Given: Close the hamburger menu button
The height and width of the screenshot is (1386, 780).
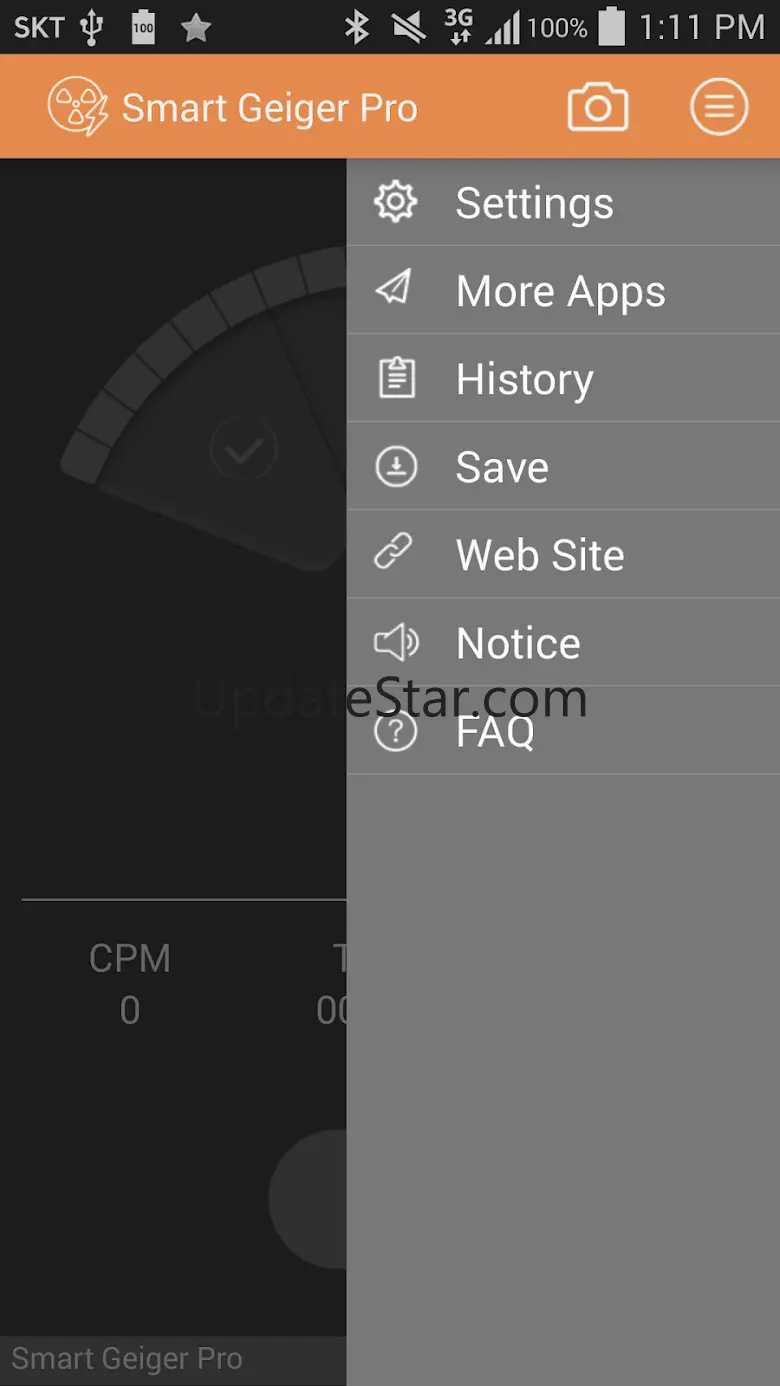Looking at the screenshot, I should (x=718, y=107).
